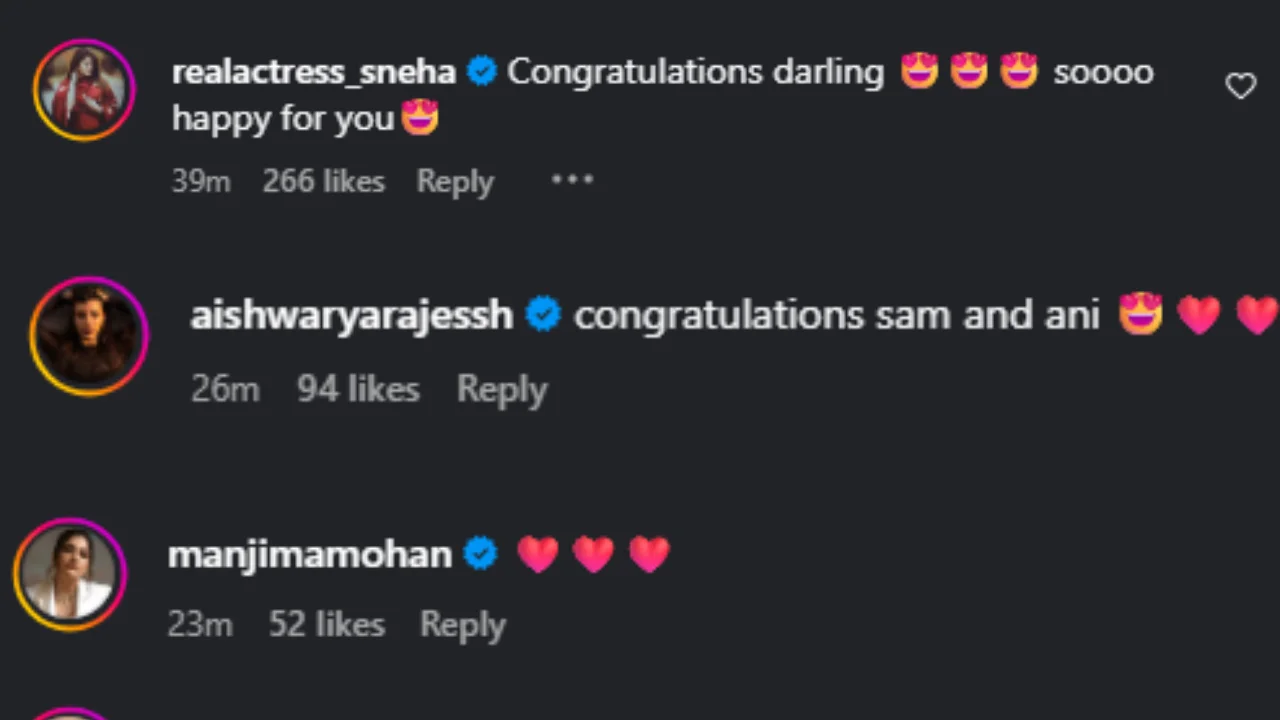Click the 23m timestamp on manjimamohan's comment
The width and height of the screenshot is (1280, 720).
pos(200,624)
